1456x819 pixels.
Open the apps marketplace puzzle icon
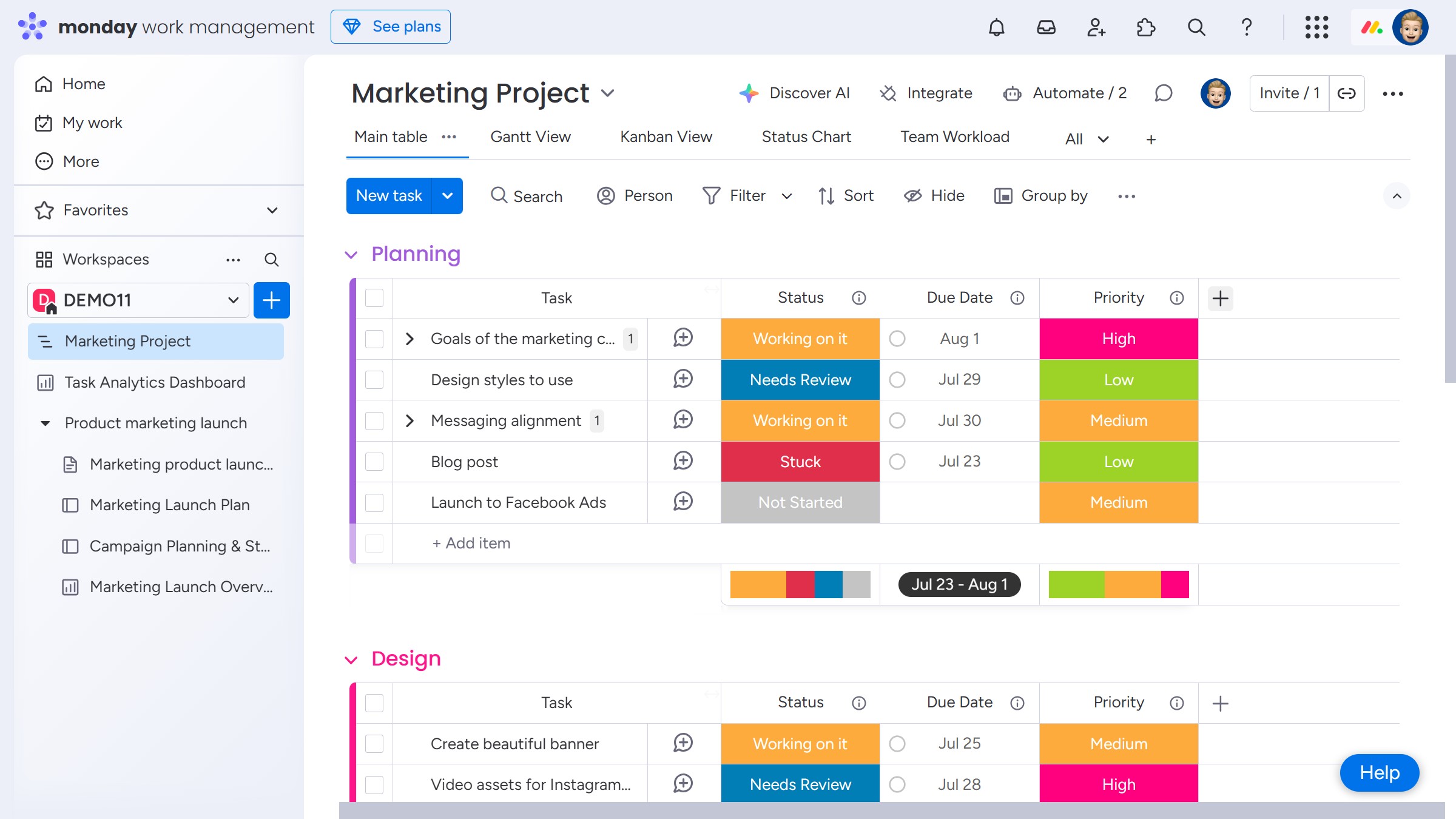click(1145, 27)
